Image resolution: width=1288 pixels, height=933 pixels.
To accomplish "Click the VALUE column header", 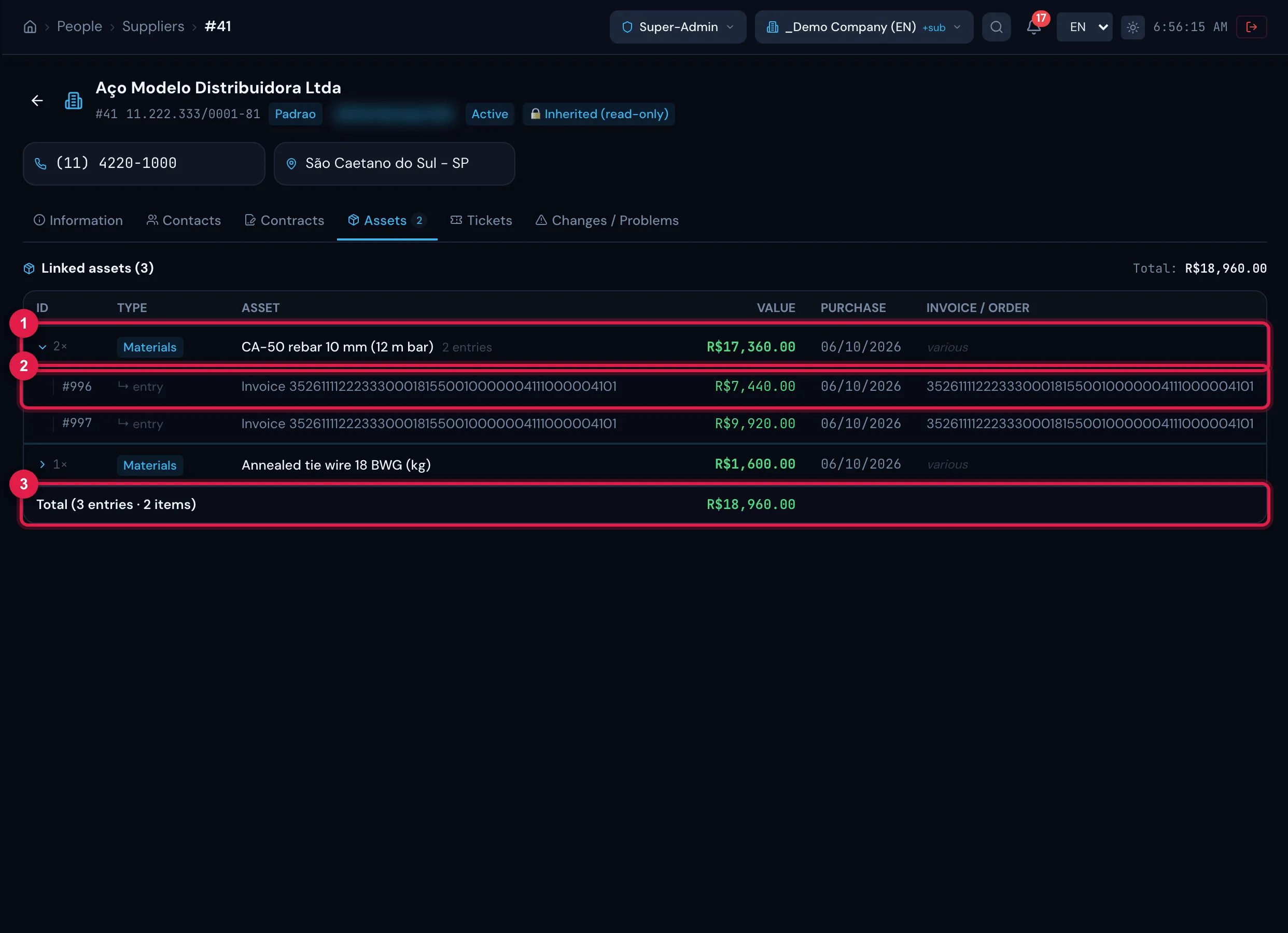I will (x=776, y=308).
